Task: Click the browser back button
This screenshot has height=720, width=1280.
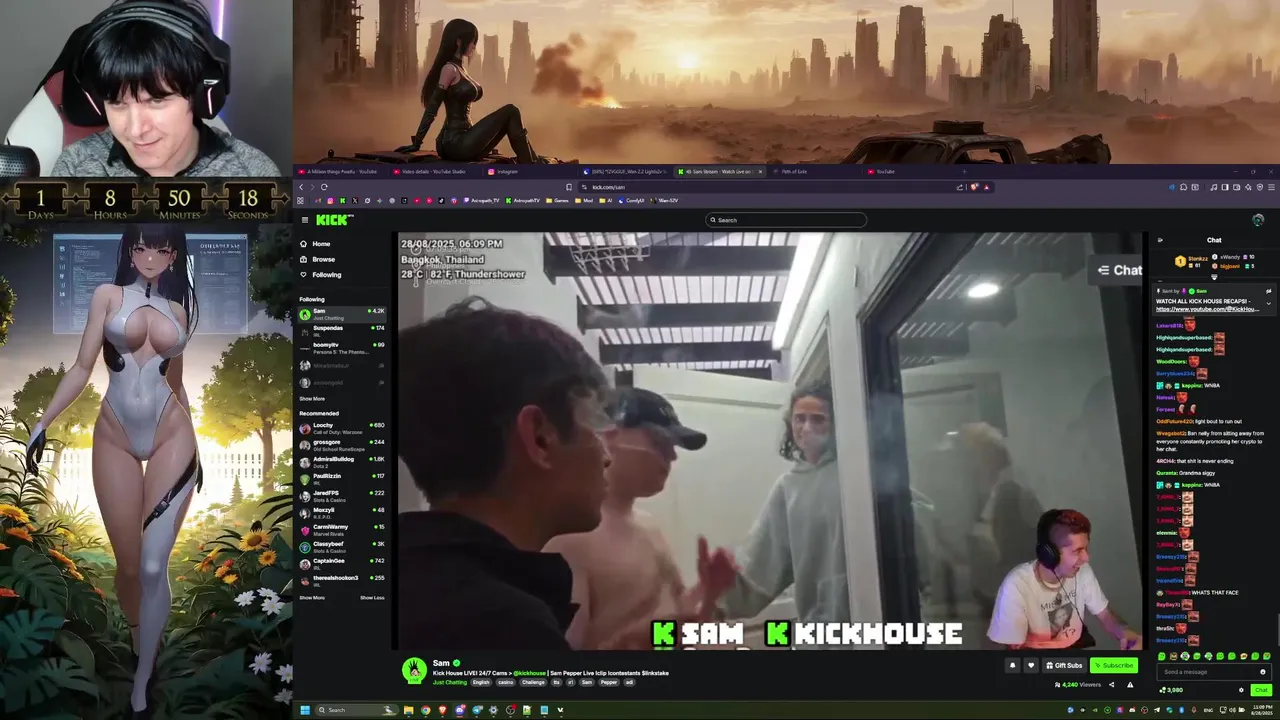Action: tap(301, 187)
